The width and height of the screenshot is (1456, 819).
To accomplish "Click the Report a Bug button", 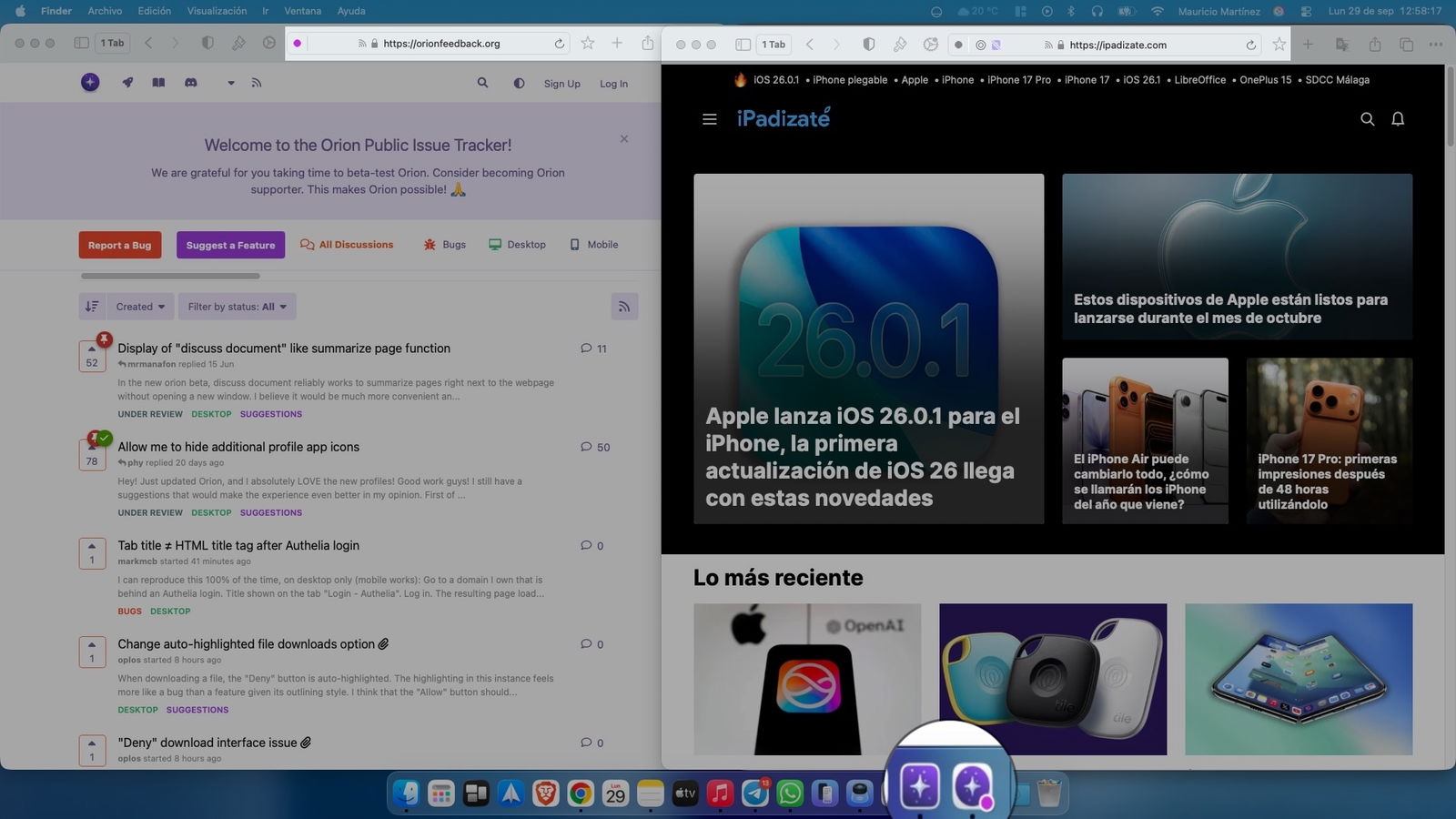I will (x=119, y=245).
